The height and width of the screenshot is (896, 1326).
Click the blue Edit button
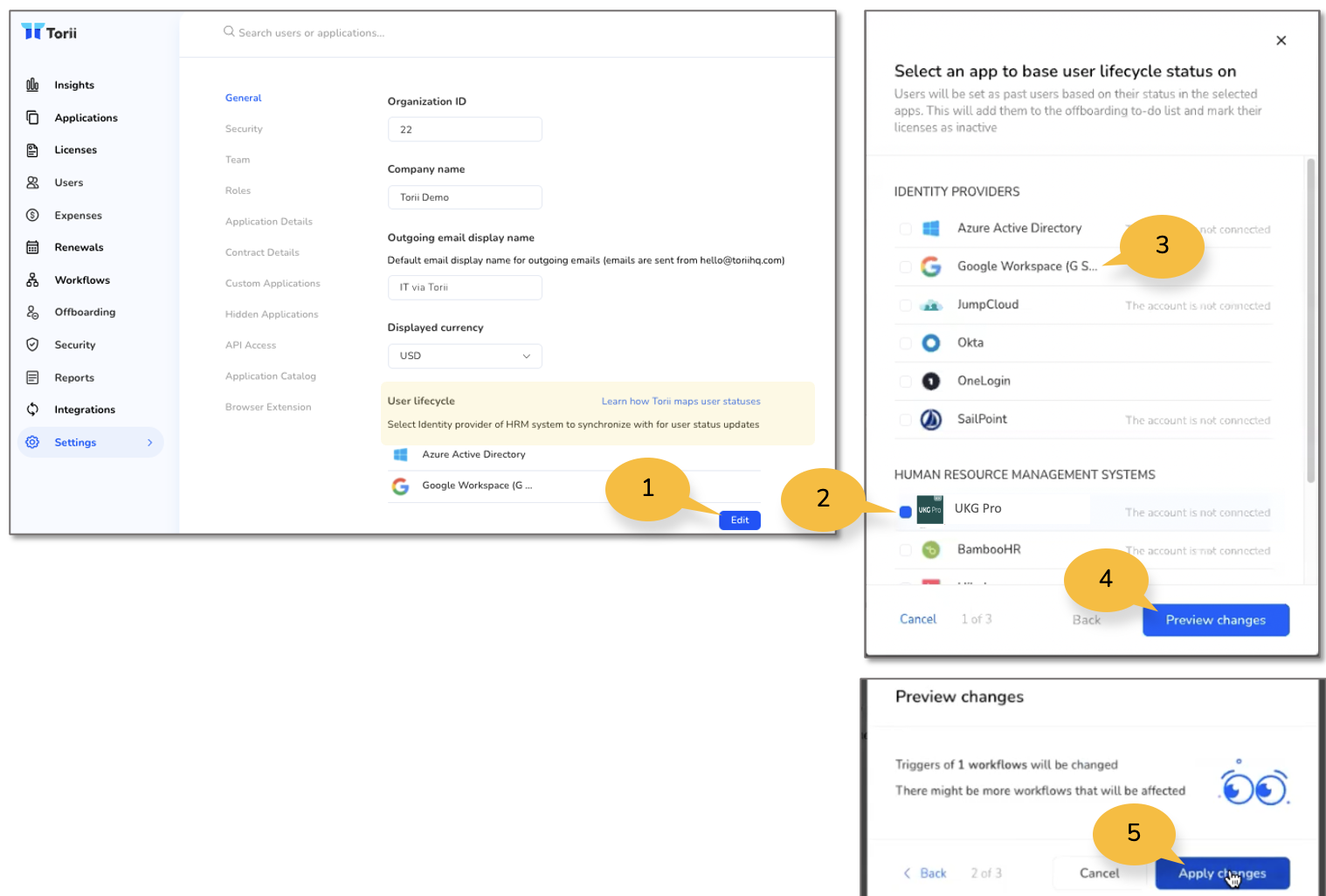pyautogui.click(x=740, y=520)
